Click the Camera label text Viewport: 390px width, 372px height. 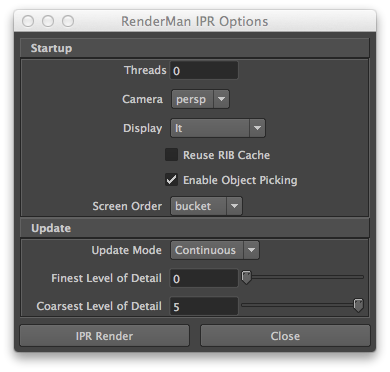142,99
